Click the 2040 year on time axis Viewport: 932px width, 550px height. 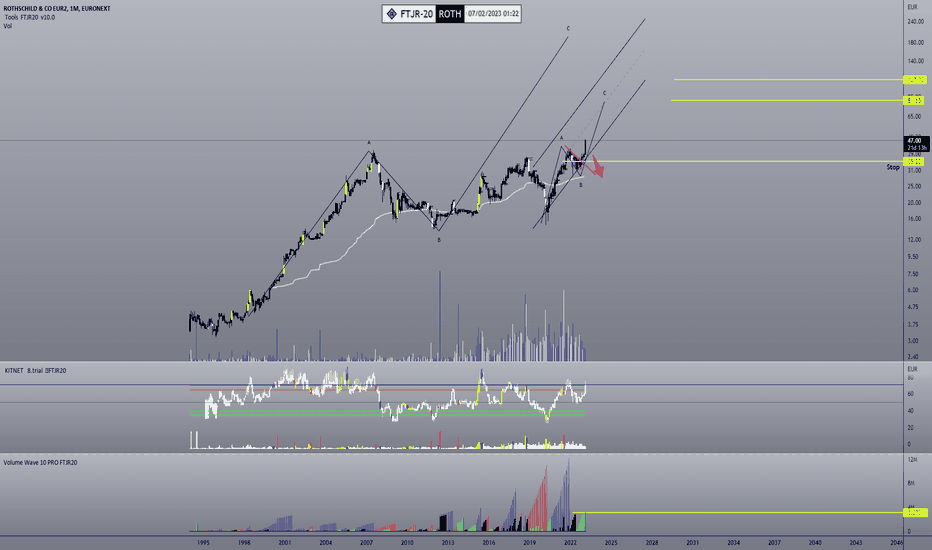pyautogui.click(x=815, y=543)
